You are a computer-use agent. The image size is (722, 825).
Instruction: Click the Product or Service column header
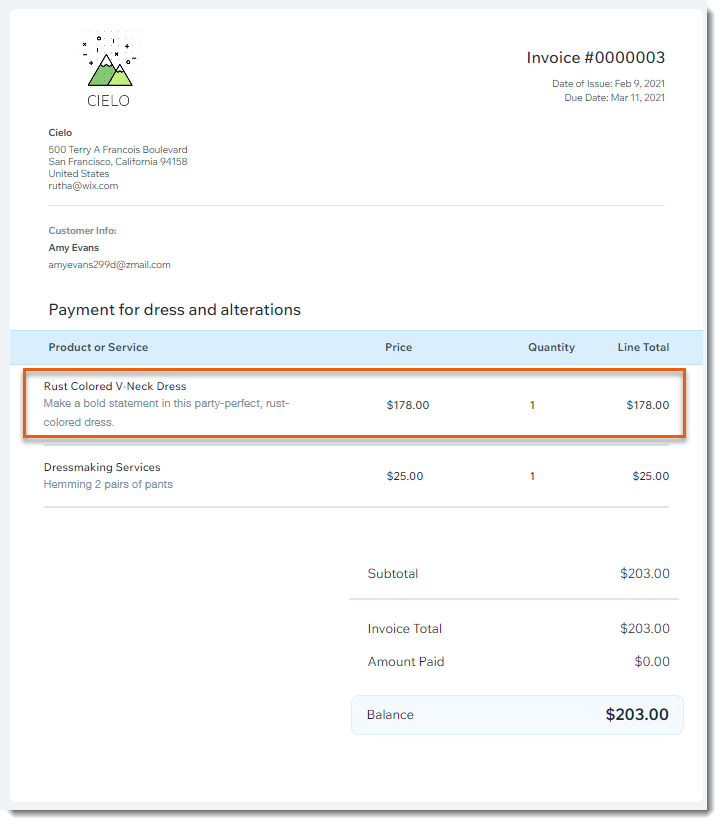pyautogui.click(x=98, y=347)
